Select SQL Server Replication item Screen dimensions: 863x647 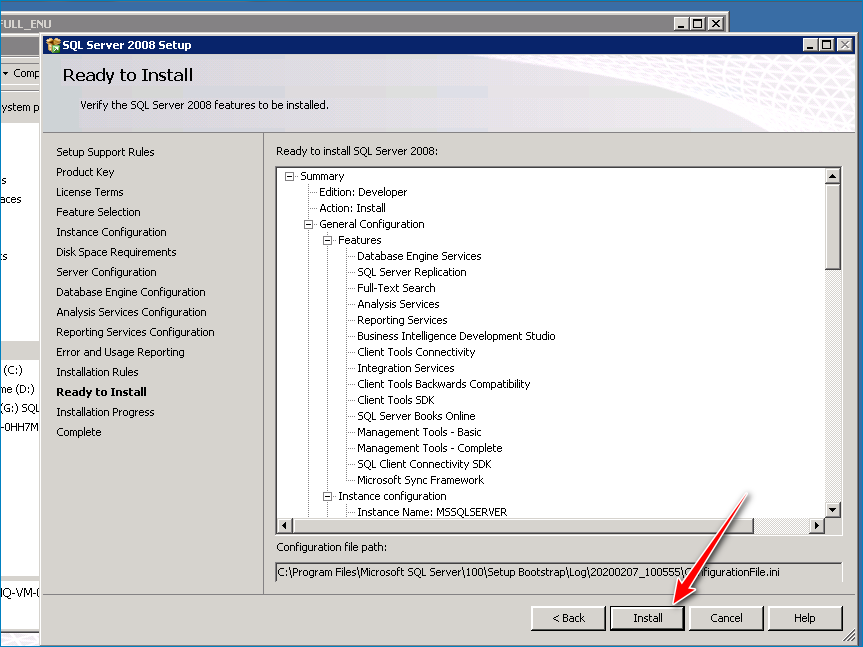pyautogui.click(x=412, y=272)
